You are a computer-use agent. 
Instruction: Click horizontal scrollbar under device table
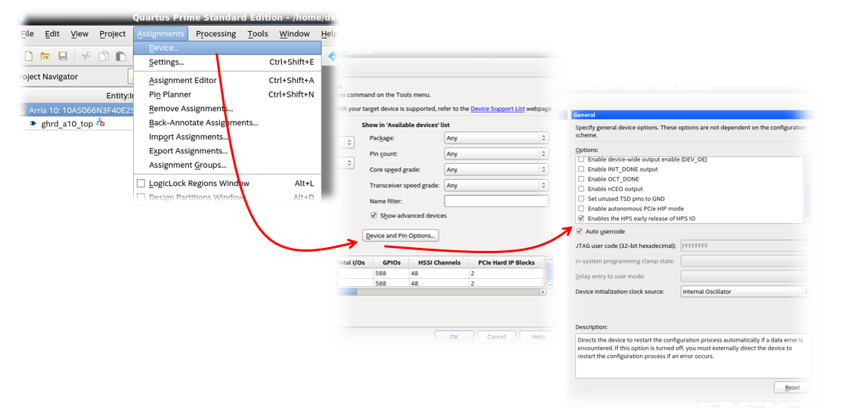(440, 292)
